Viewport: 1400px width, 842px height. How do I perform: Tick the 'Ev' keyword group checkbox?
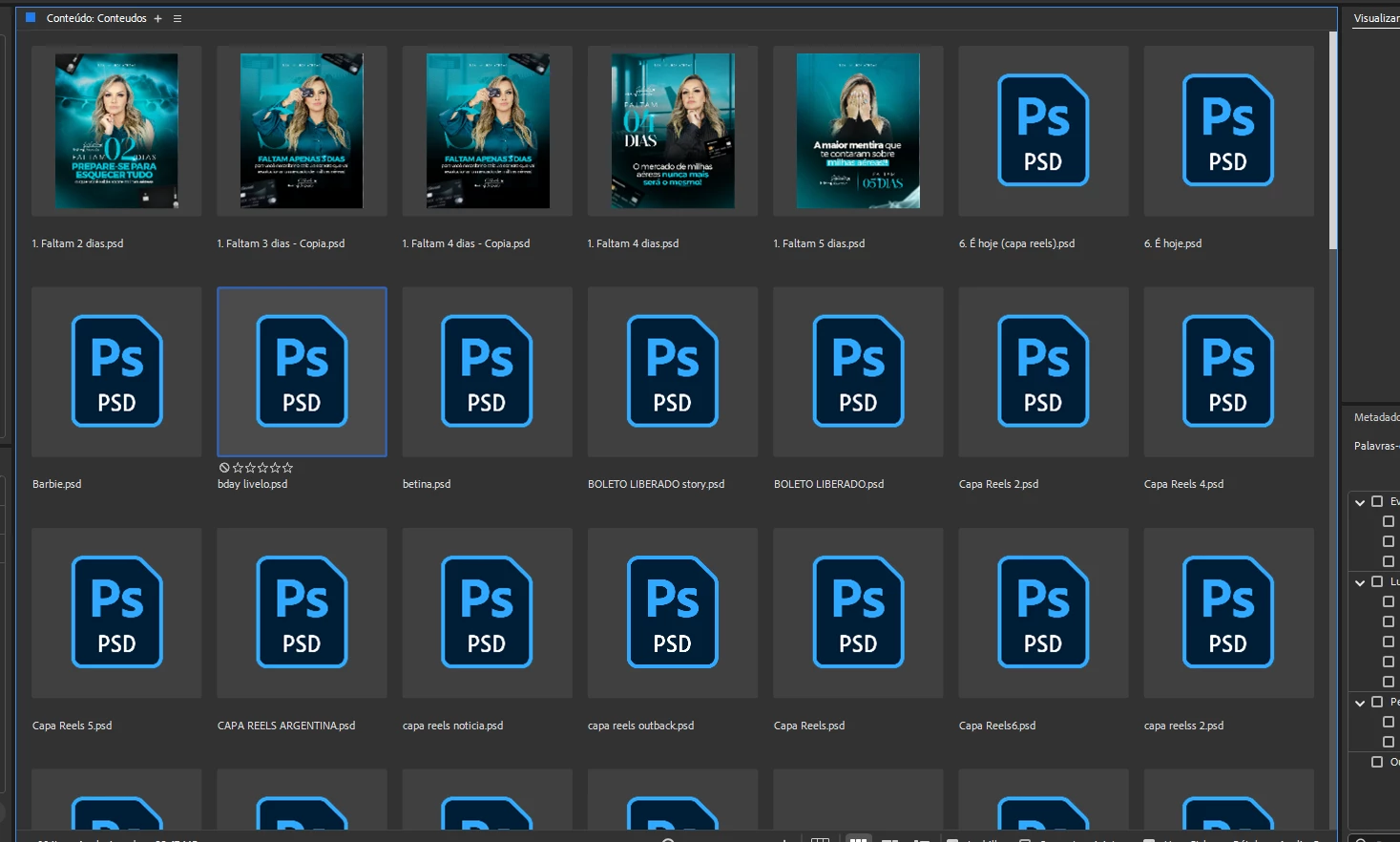[1377, 501]
